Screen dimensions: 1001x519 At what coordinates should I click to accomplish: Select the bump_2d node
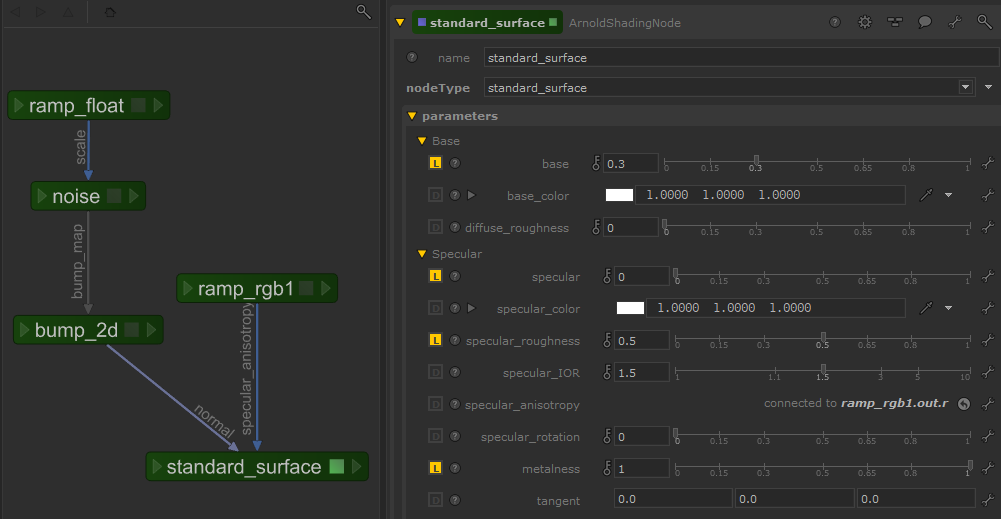[x=88, y=329]
